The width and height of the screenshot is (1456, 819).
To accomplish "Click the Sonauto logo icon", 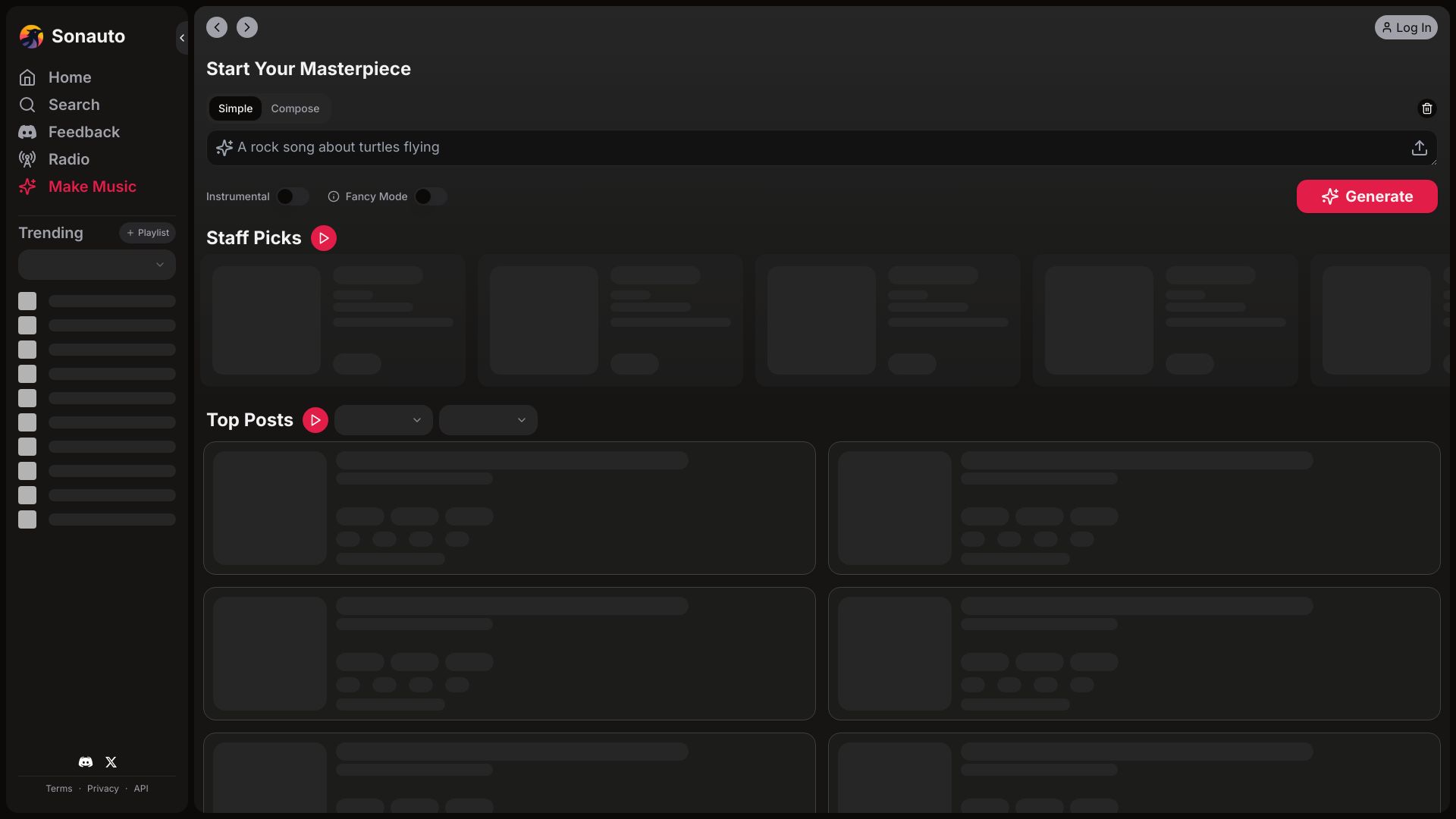I will click(x=31, y=36).
